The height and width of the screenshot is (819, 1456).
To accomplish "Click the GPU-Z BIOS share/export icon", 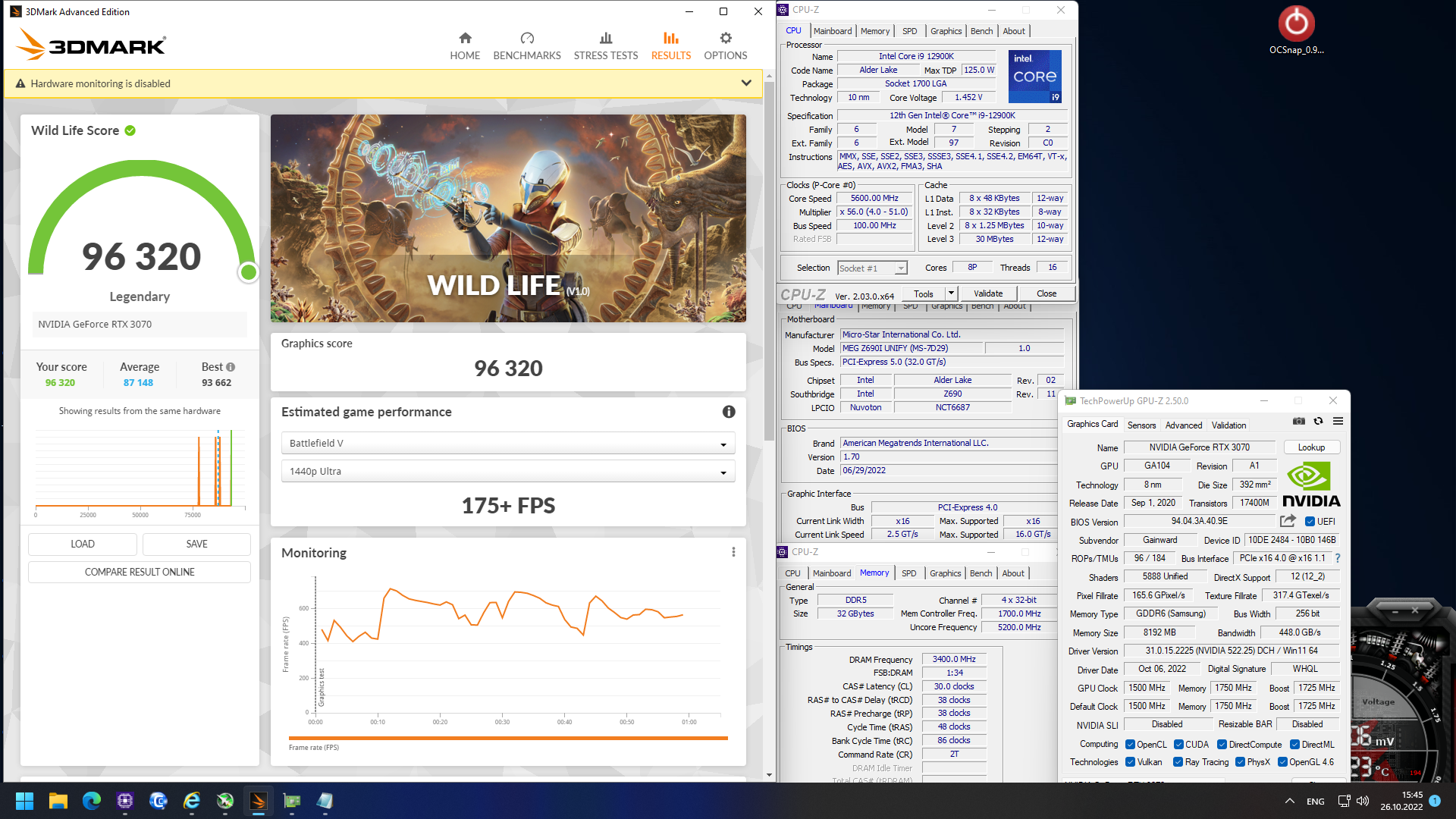I will click(x=1288, y=521).
